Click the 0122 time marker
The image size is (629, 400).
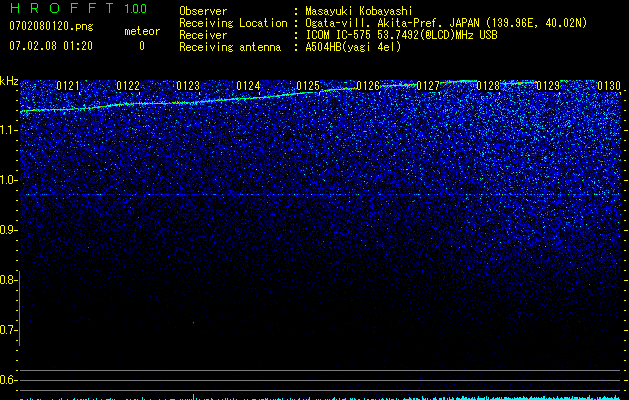click(128, 86)
